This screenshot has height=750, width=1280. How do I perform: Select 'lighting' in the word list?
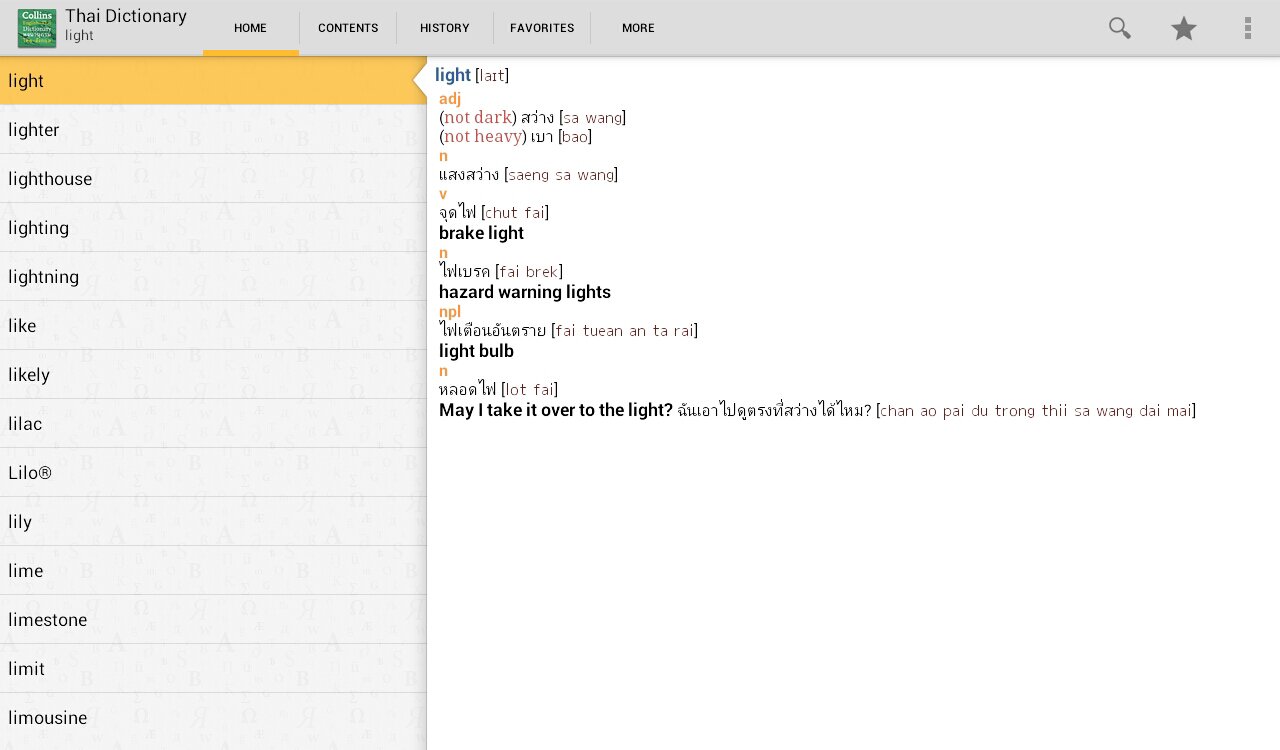click(200, 228)
